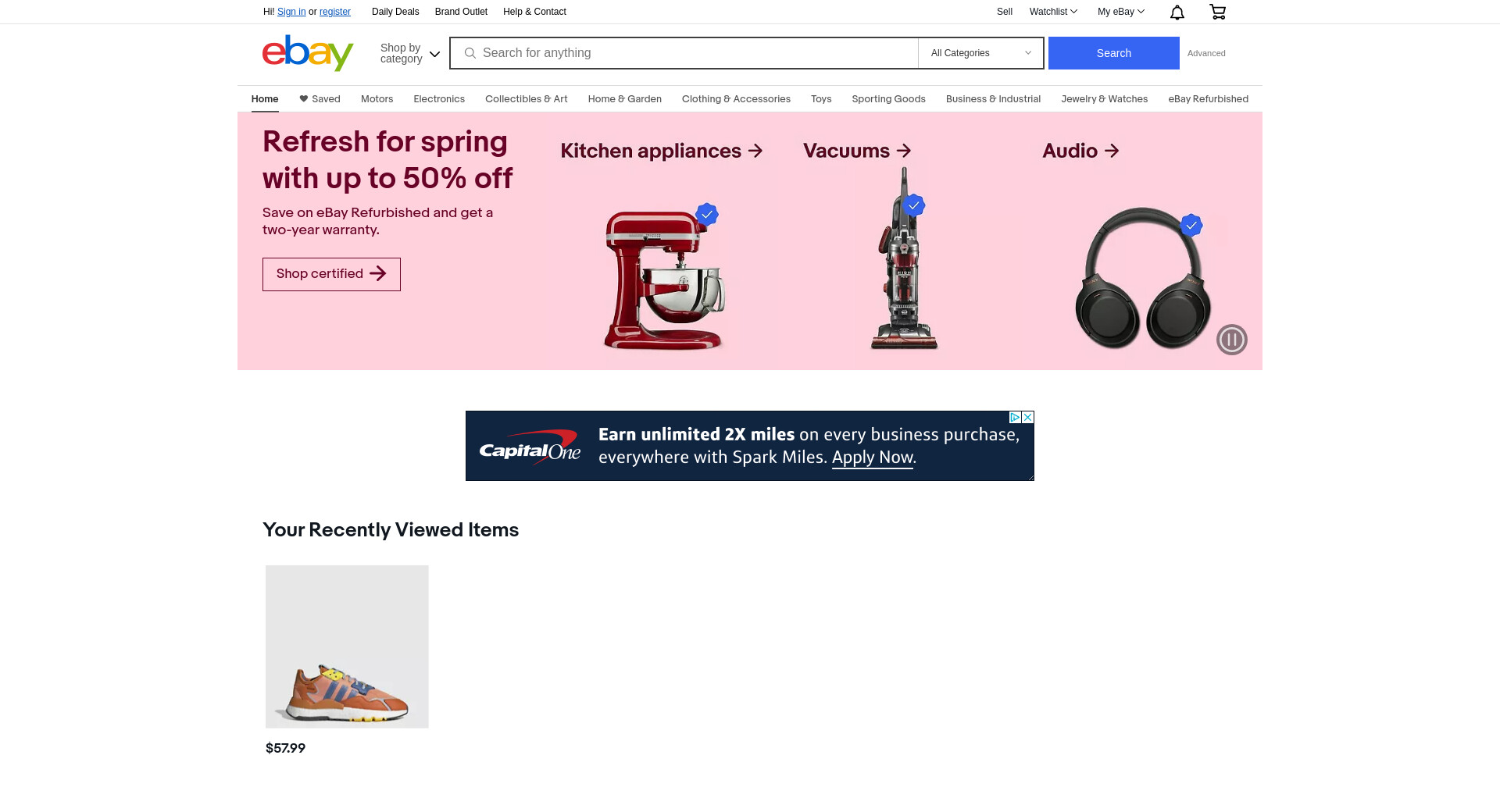Screen dimensions: 1500x812
Task: Open the heart Saved tab
Action: [x=320, y=99]
